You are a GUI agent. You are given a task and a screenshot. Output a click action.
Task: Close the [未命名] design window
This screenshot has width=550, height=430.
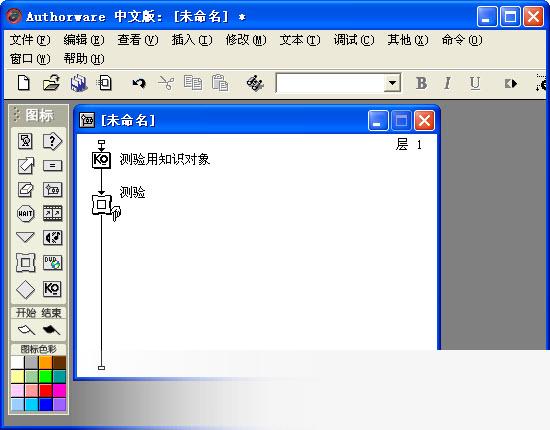click(424, 121)
